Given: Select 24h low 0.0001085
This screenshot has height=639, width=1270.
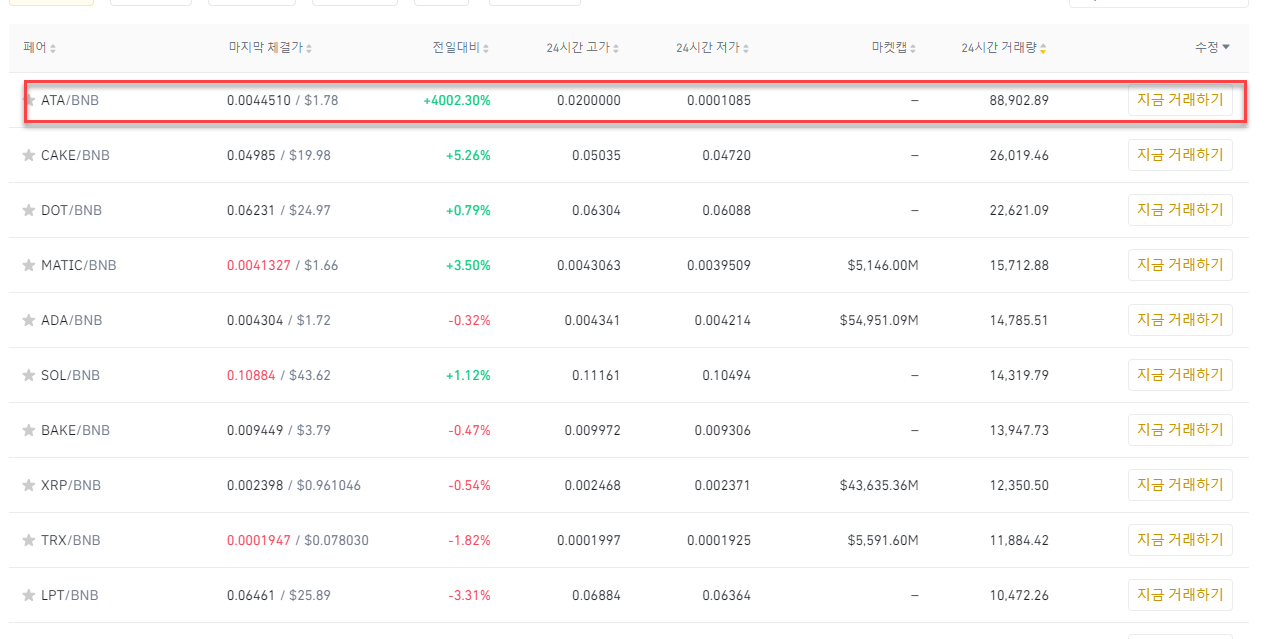Looking at the screenshot, I should point(719,100).
